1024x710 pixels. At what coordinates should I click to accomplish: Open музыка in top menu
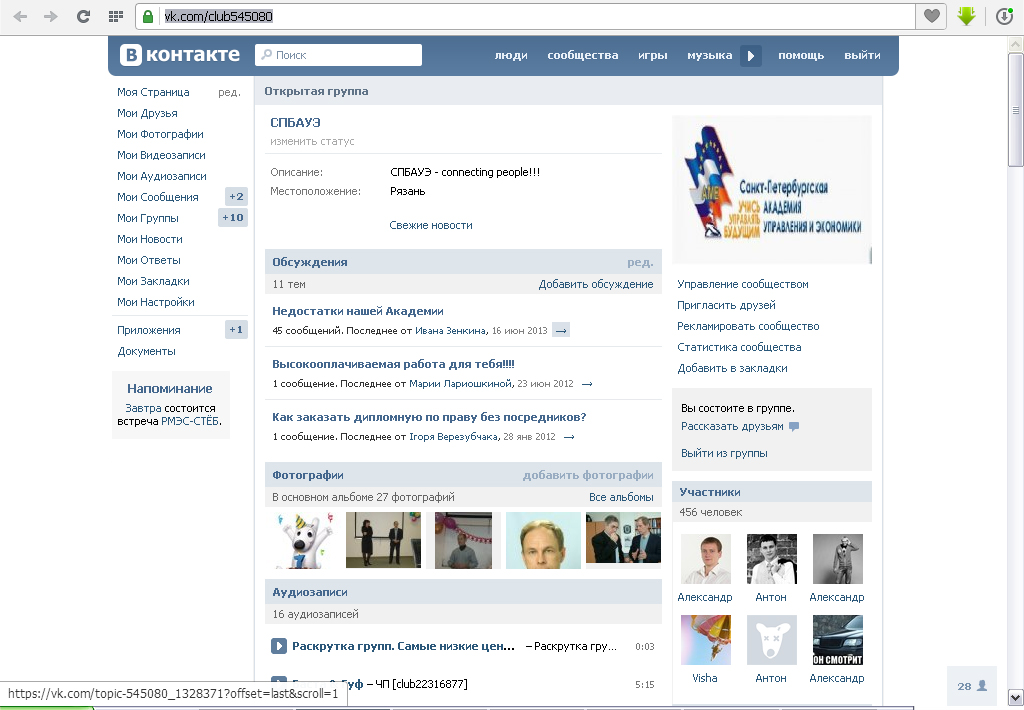coord(709,56)
